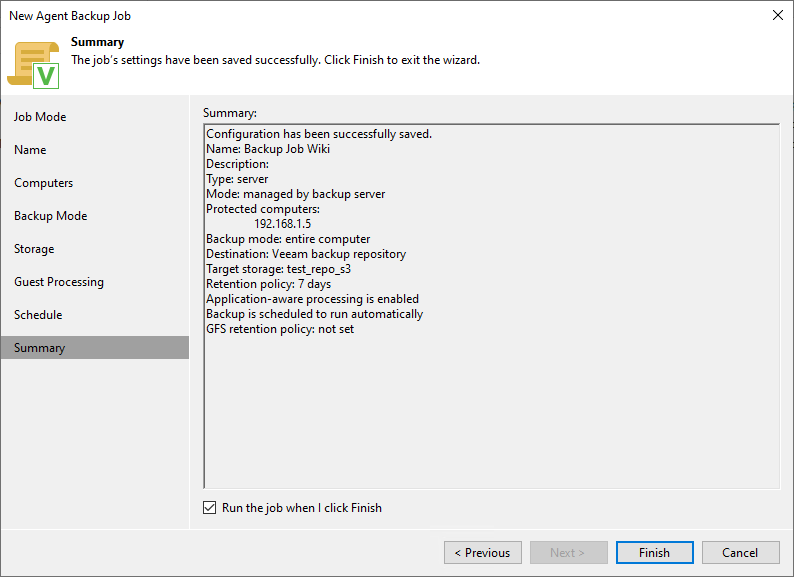Cancel the backup job wizard
Screen dimensions: 794x577
click(x=740, y=552)
